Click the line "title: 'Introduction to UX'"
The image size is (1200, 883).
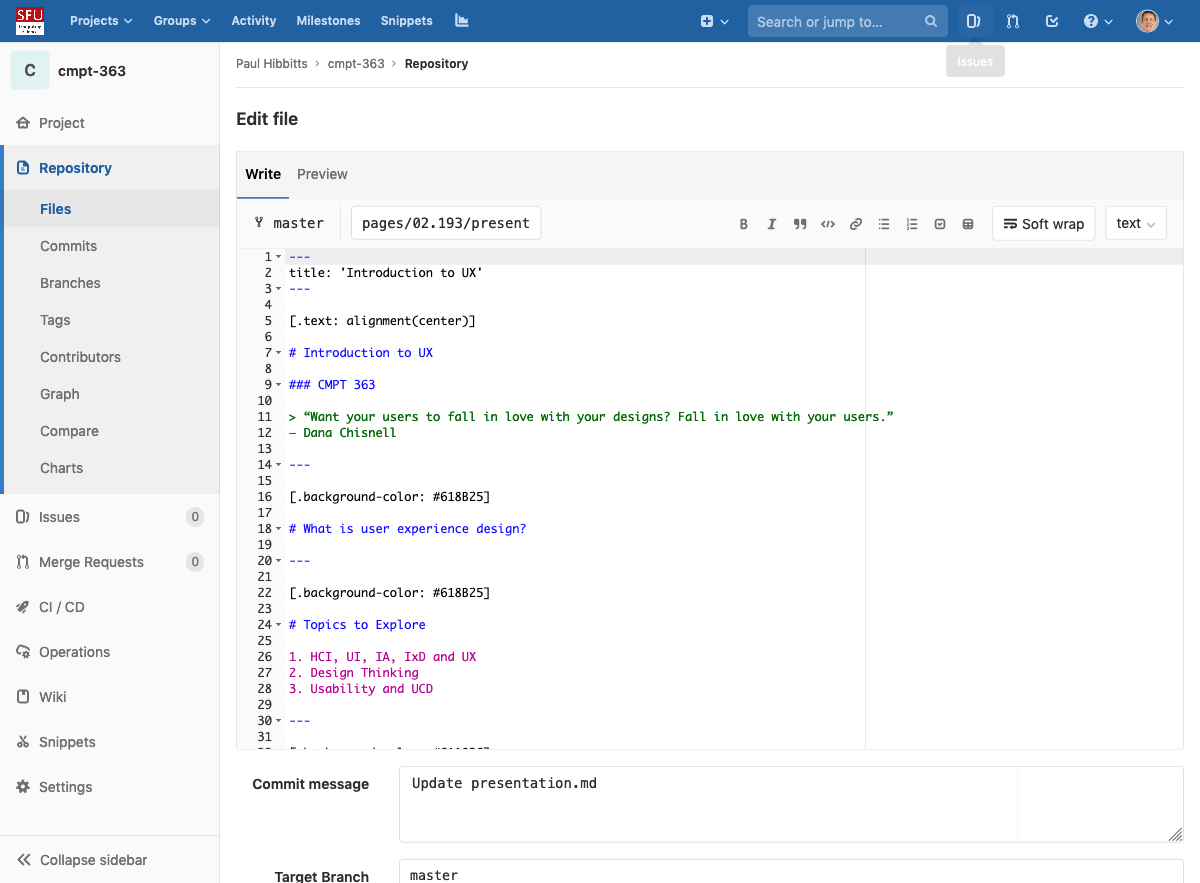pos(386,273)
